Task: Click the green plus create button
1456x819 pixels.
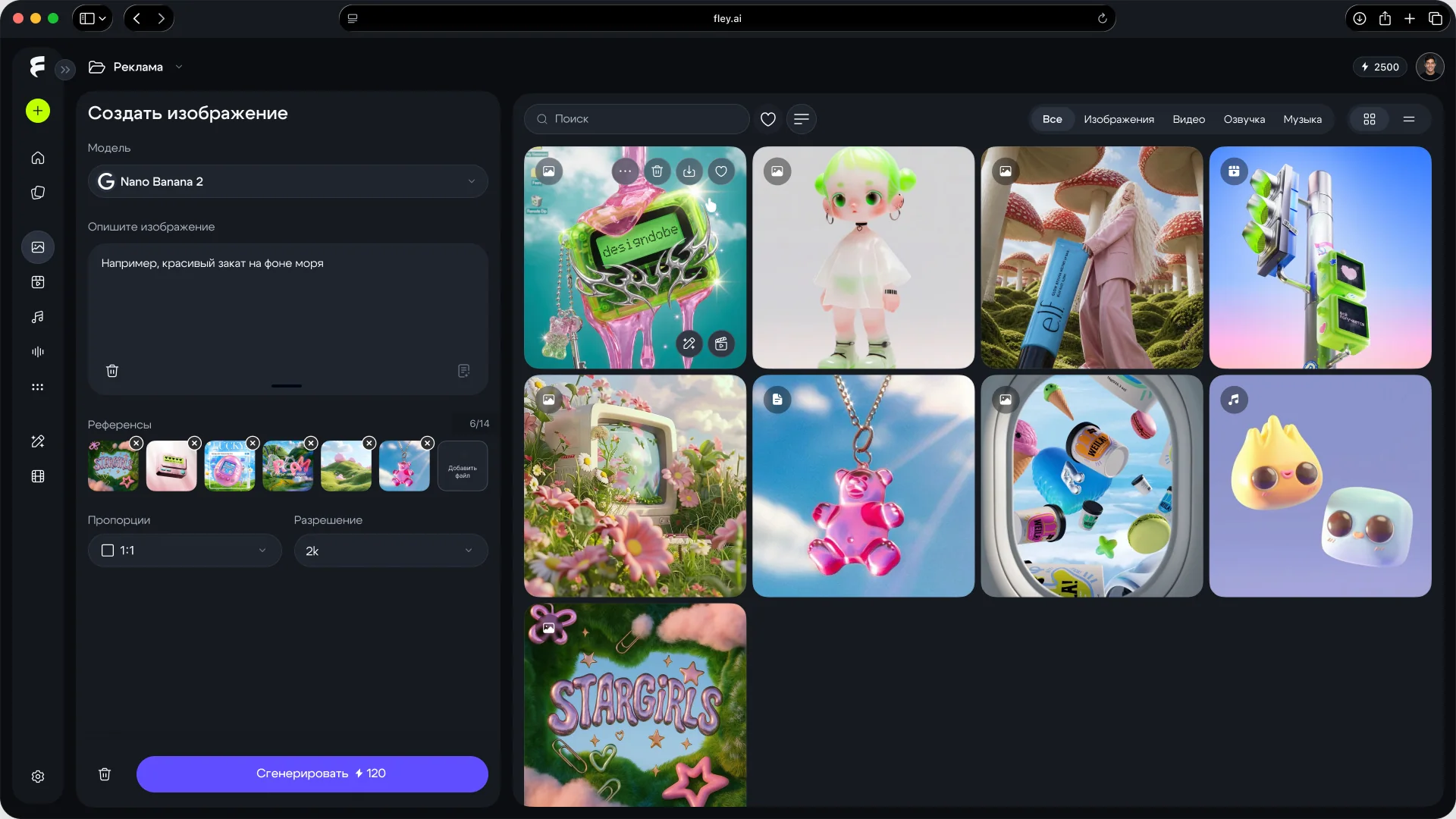Action: tap(38, 111)
